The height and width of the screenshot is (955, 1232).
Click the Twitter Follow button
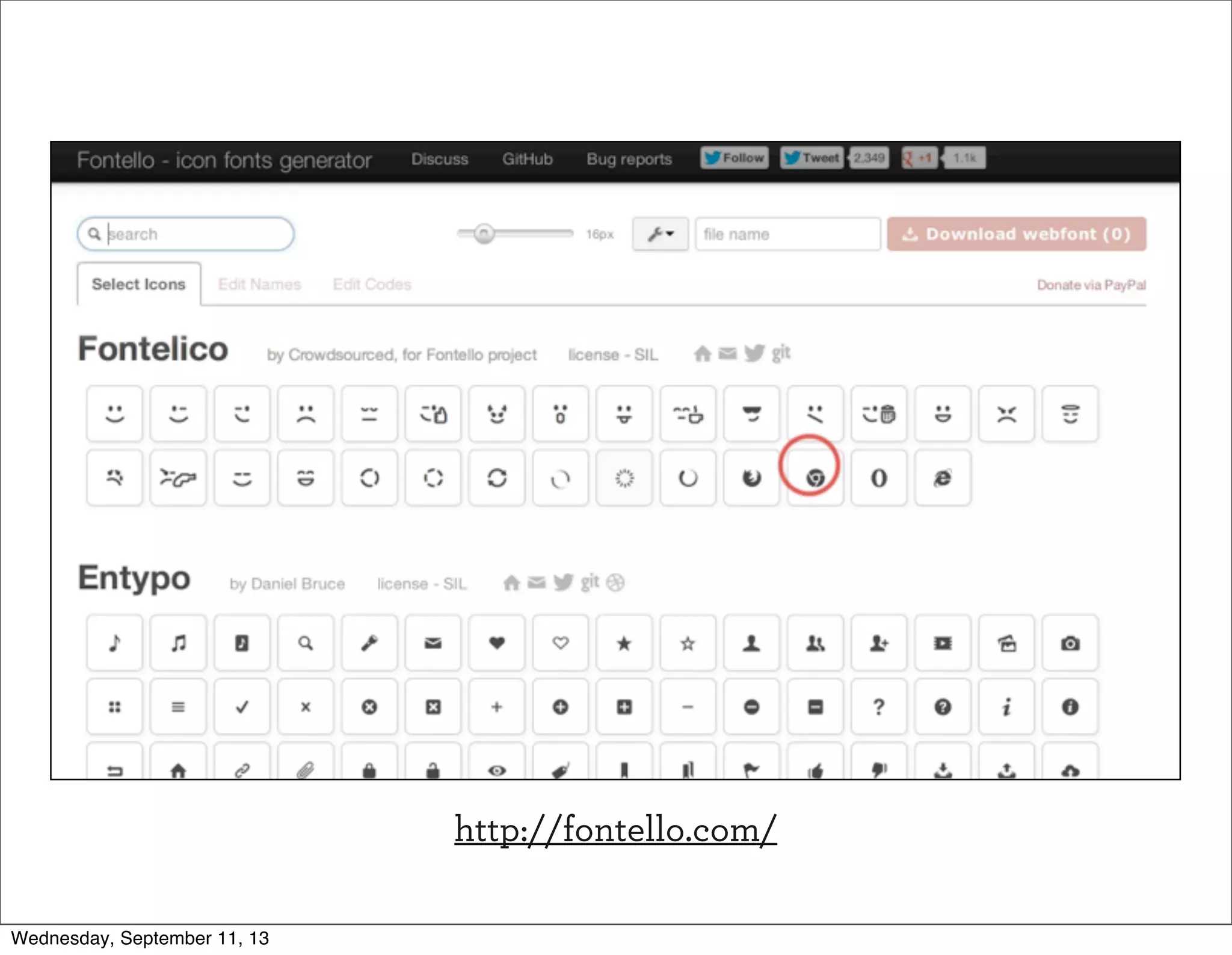point(735,158)
